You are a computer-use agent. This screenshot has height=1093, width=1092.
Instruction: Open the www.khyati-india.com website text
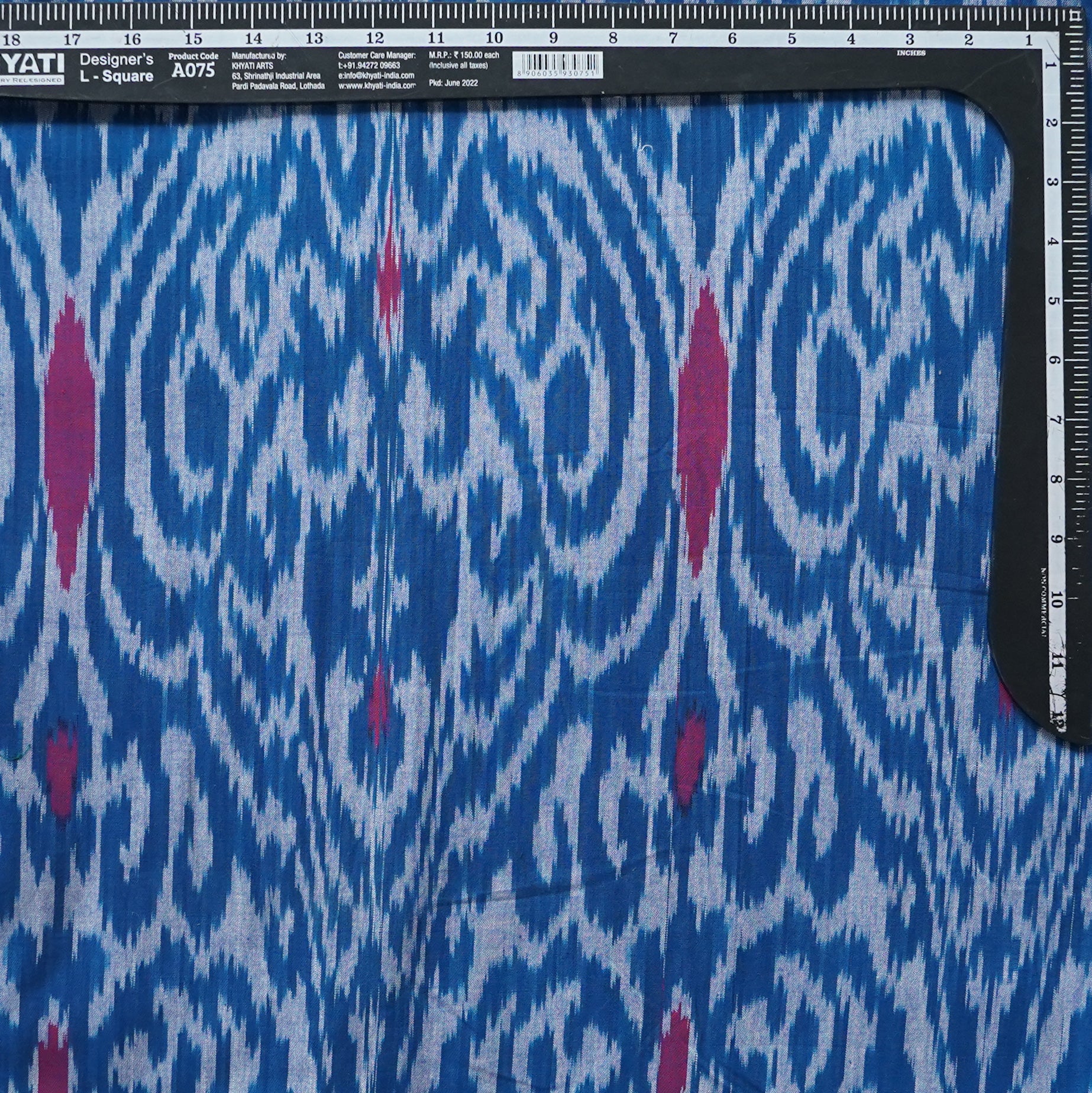[377, 85]
